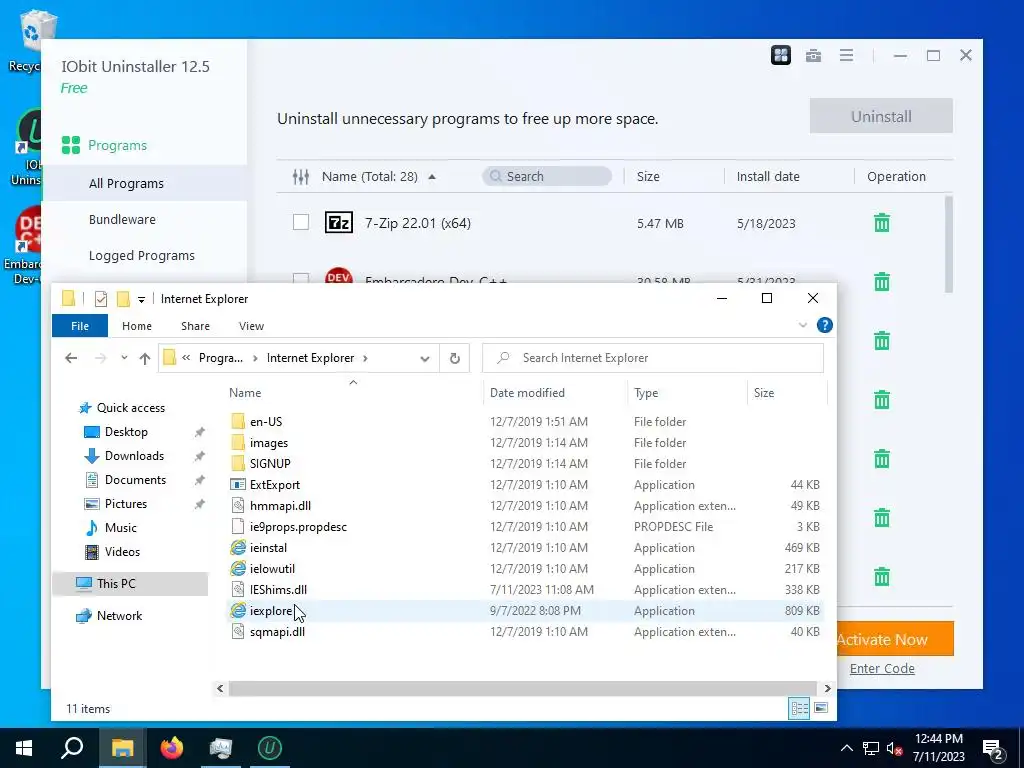Click Up one level arrow in Explorer
Image resolution: width=1024 pixels, height=768 pixels.
[145, 358]
